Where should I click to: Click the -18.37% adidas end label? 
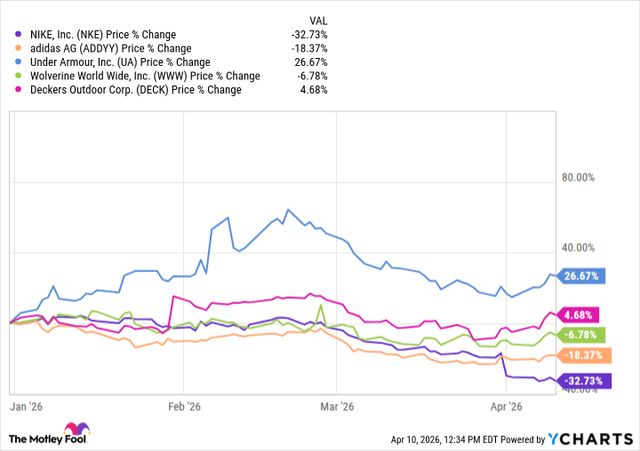coord(583,356)
